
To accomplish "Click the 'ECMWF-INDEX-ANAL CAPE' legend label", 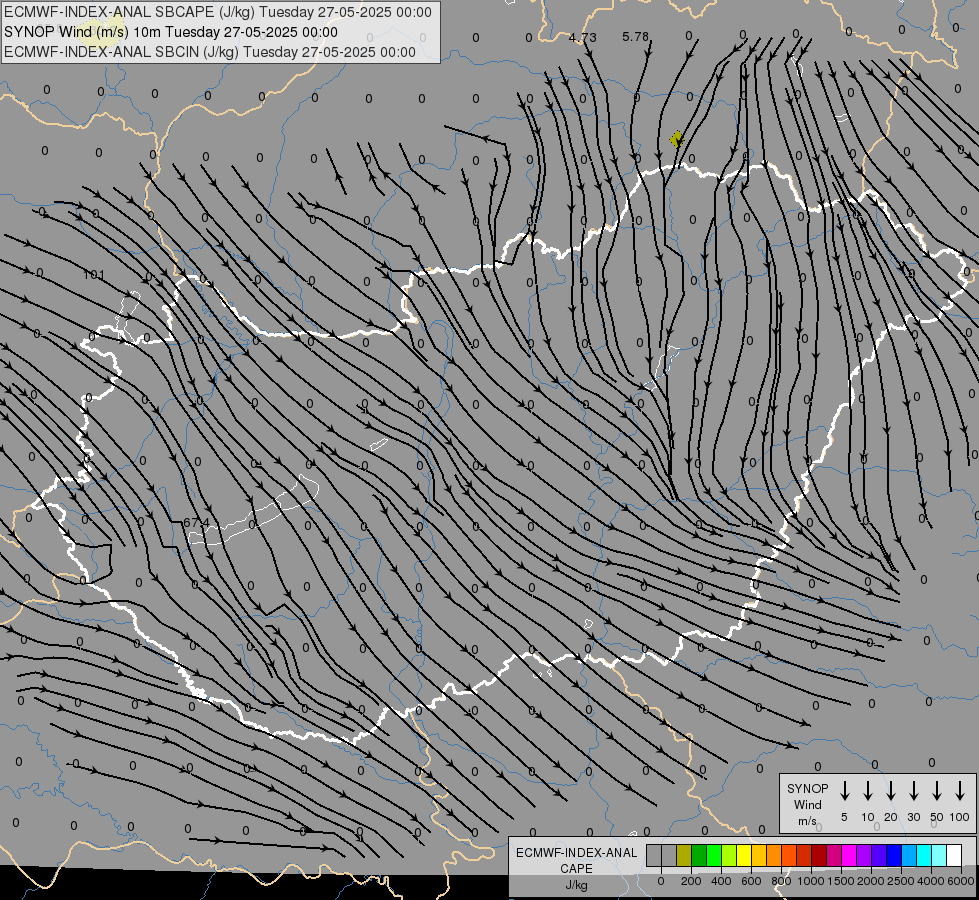I will click(x=576, y=861).
